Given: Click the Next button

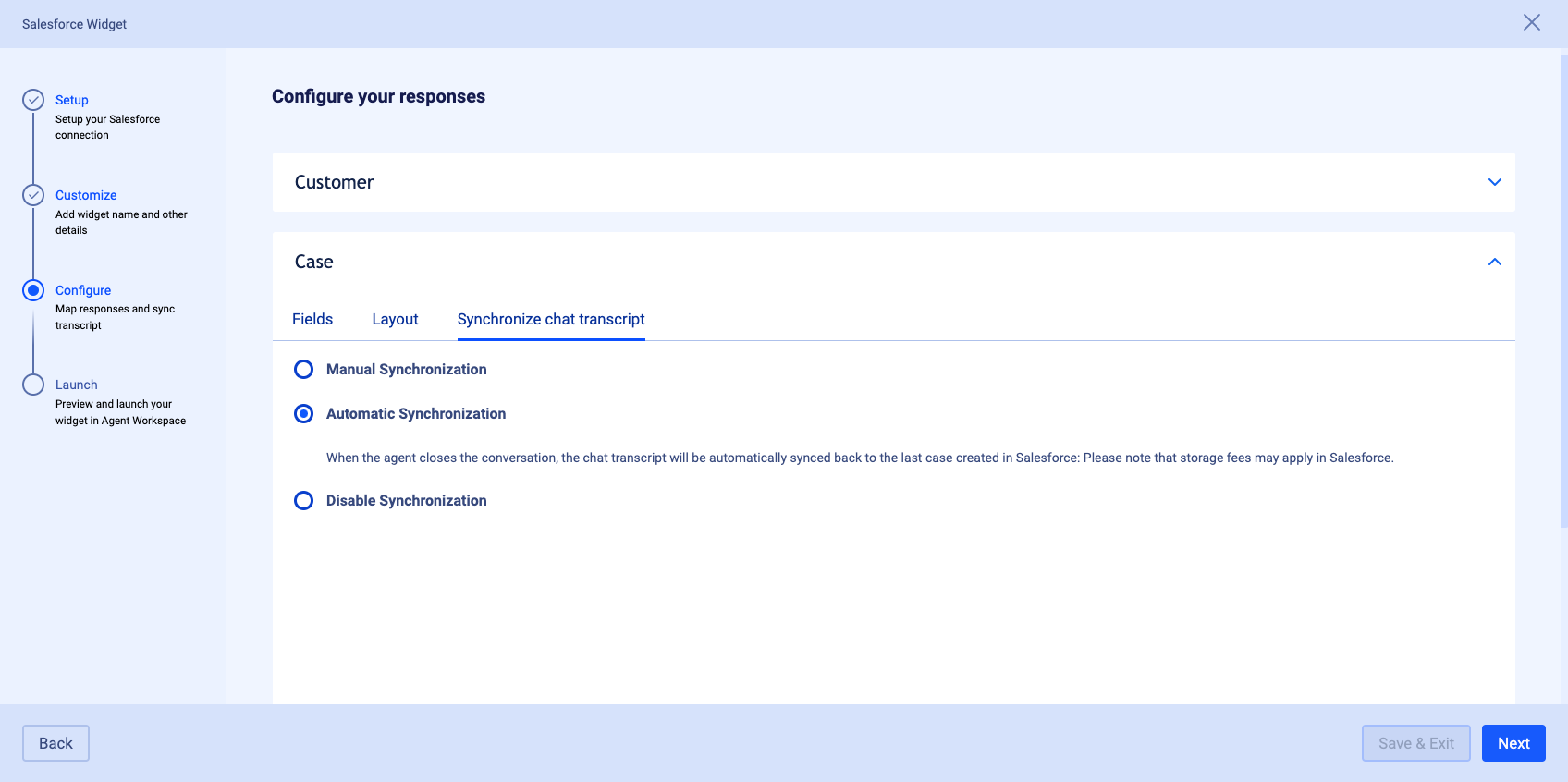Looking at the screenshot, I should click(1513, 743).
